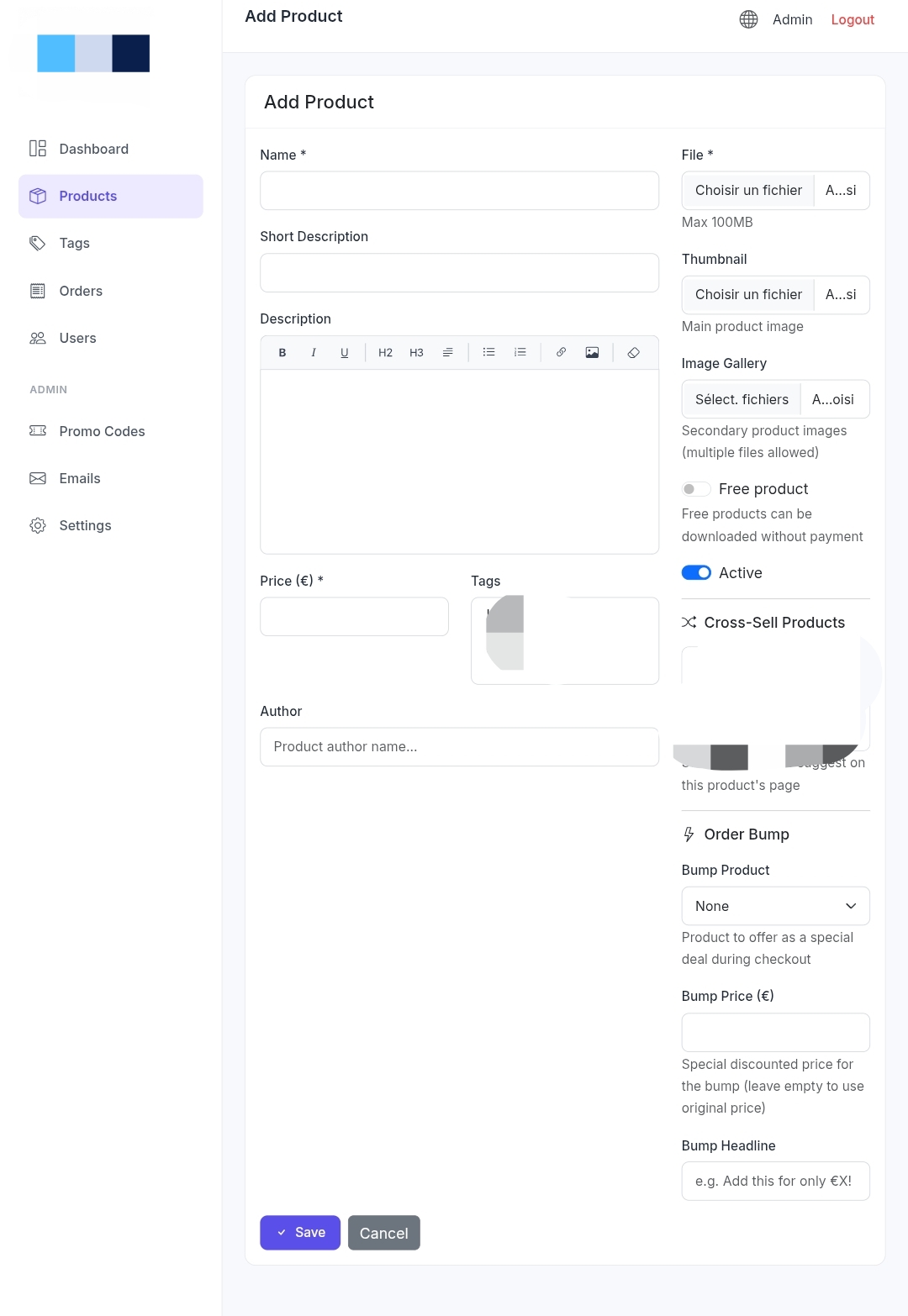This screenshot has width=908, height=1316.
Task: Focus the Bump Price (€) field
Action: [775, 1033]
